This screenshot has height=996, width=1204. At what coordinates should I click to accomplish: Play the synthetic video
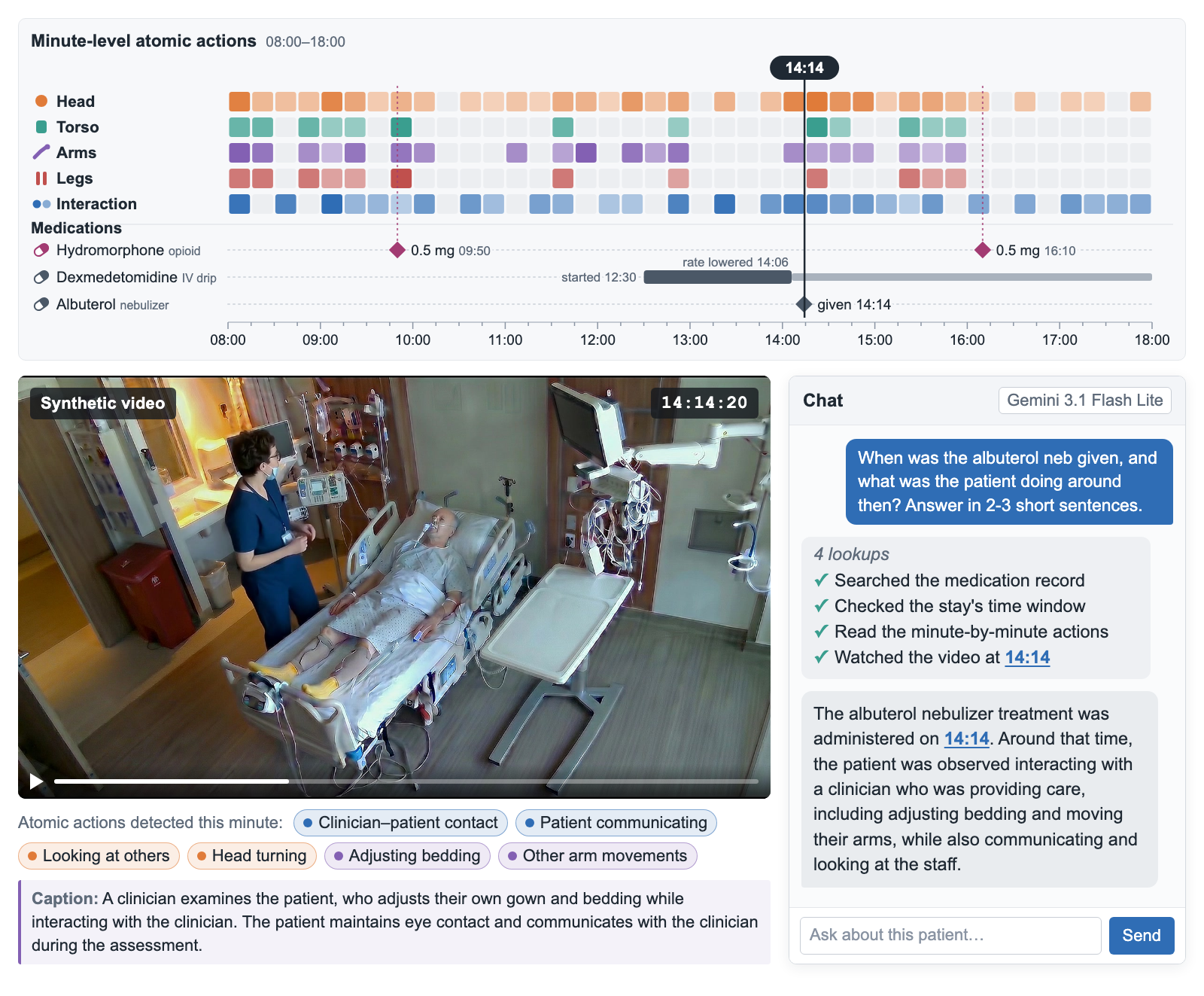click(35, 781)
